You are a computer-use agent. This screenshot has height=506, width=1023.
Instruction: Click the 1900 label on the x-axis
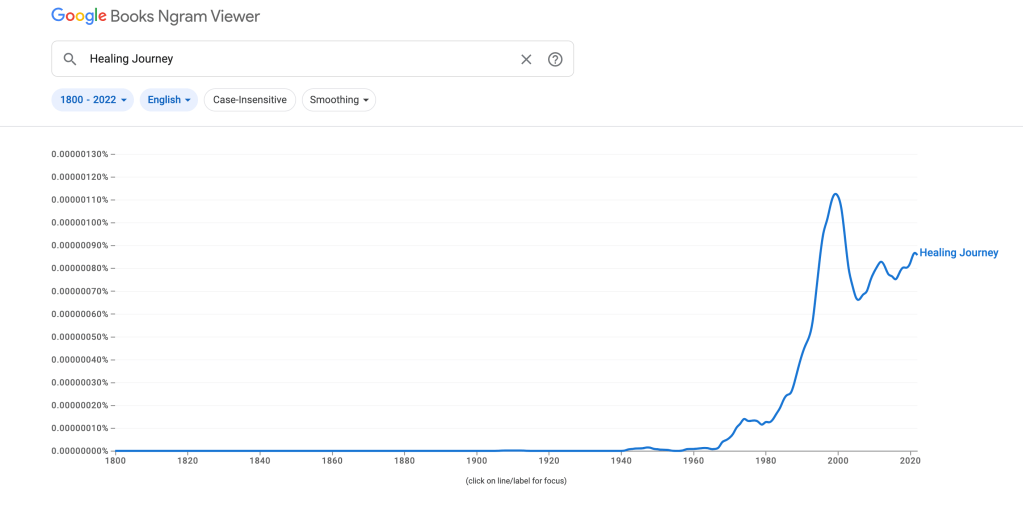tap(477, 461)
